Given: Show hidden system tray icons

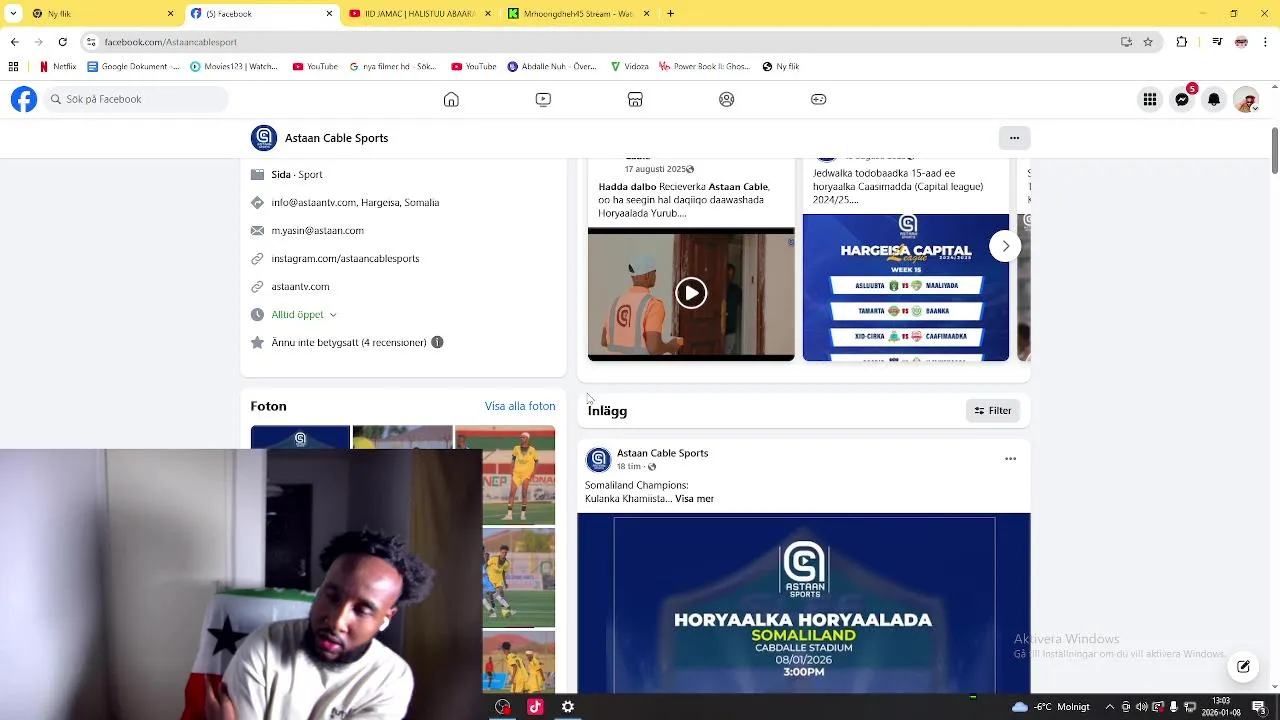Looking at the screenshot, I should click(1109, 707).
